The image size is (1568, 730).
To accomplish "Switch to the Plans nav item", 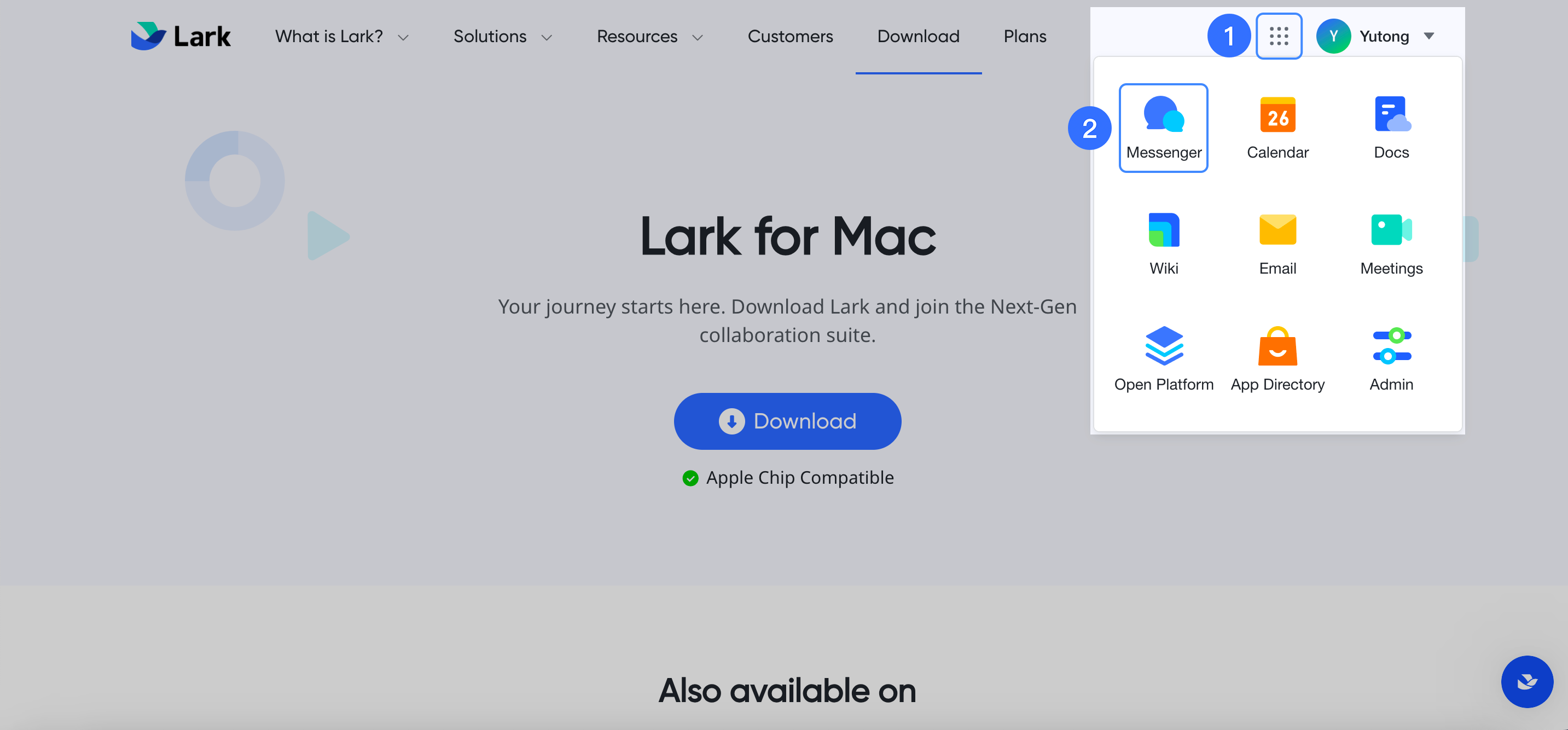I will (x=1024, y=37).
